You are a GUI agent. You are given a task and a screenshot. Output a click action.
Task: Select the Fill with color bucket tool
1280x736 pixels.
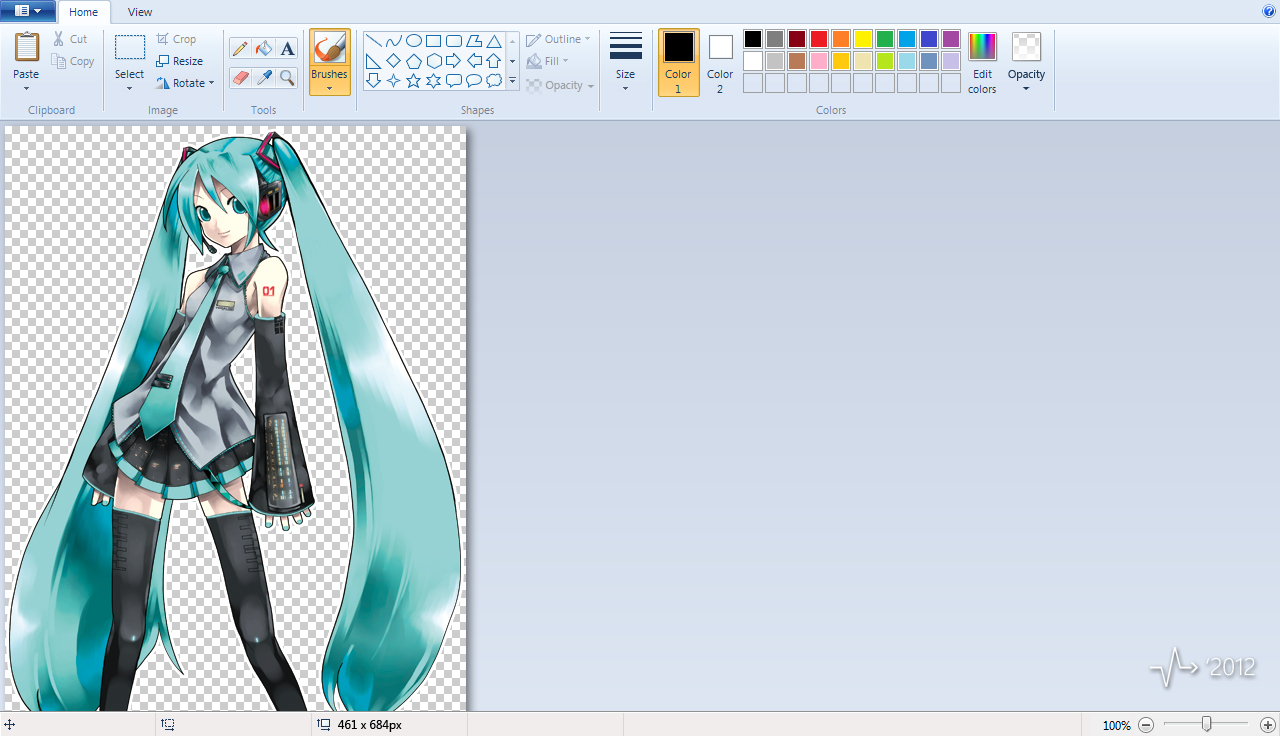(264, 48)
